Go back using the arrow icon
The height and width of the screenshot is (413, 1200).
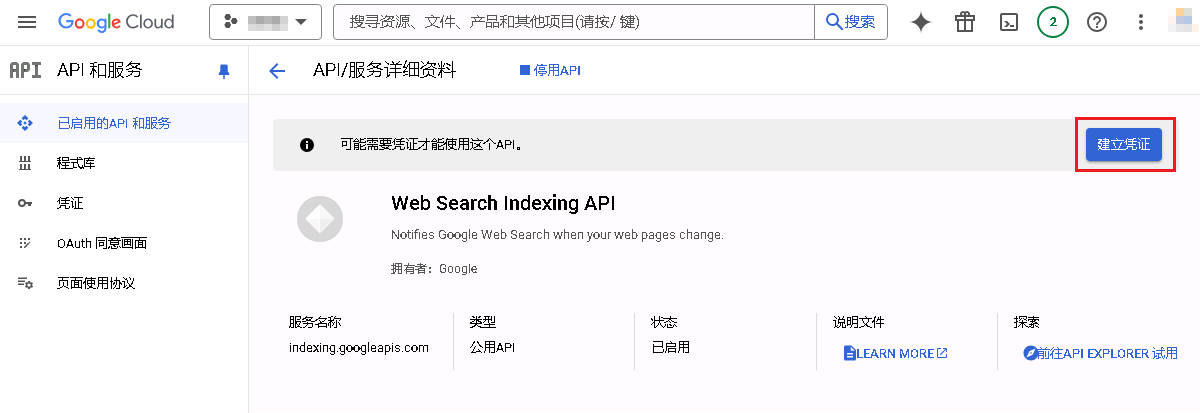[277, 71]
